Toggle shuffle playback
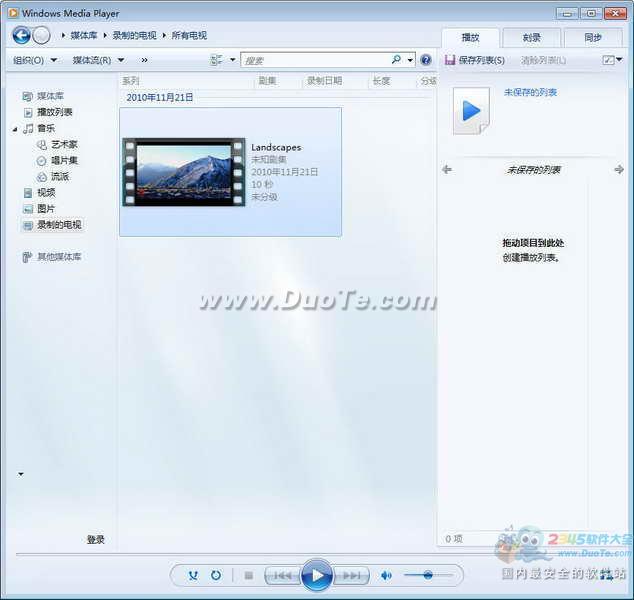634x600 pixels. (193, 575)
